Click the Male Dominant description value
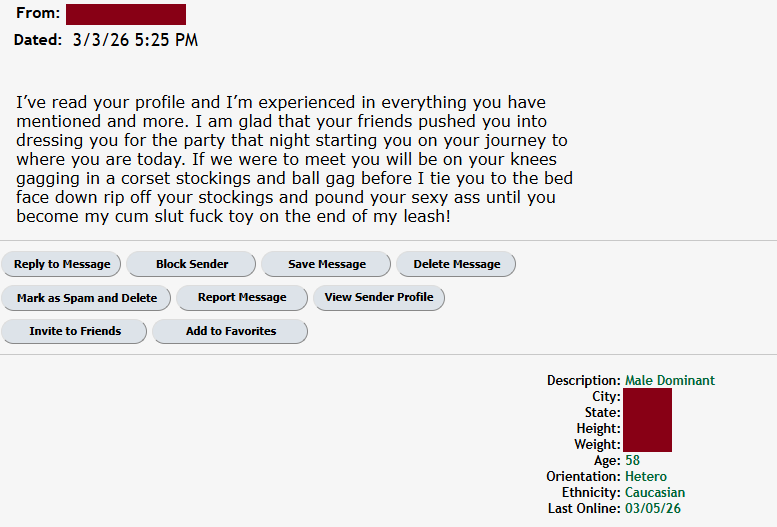 (670, 380)
